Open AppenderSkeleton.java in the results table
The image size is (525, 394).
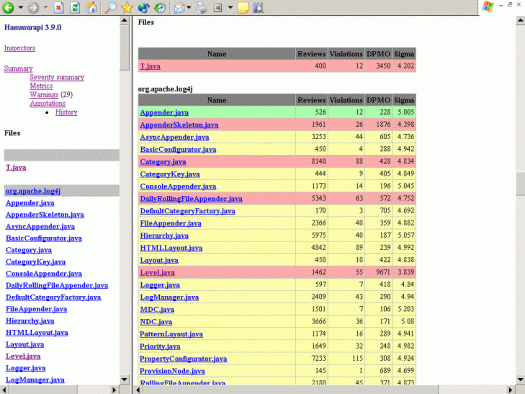click(179, 125)
